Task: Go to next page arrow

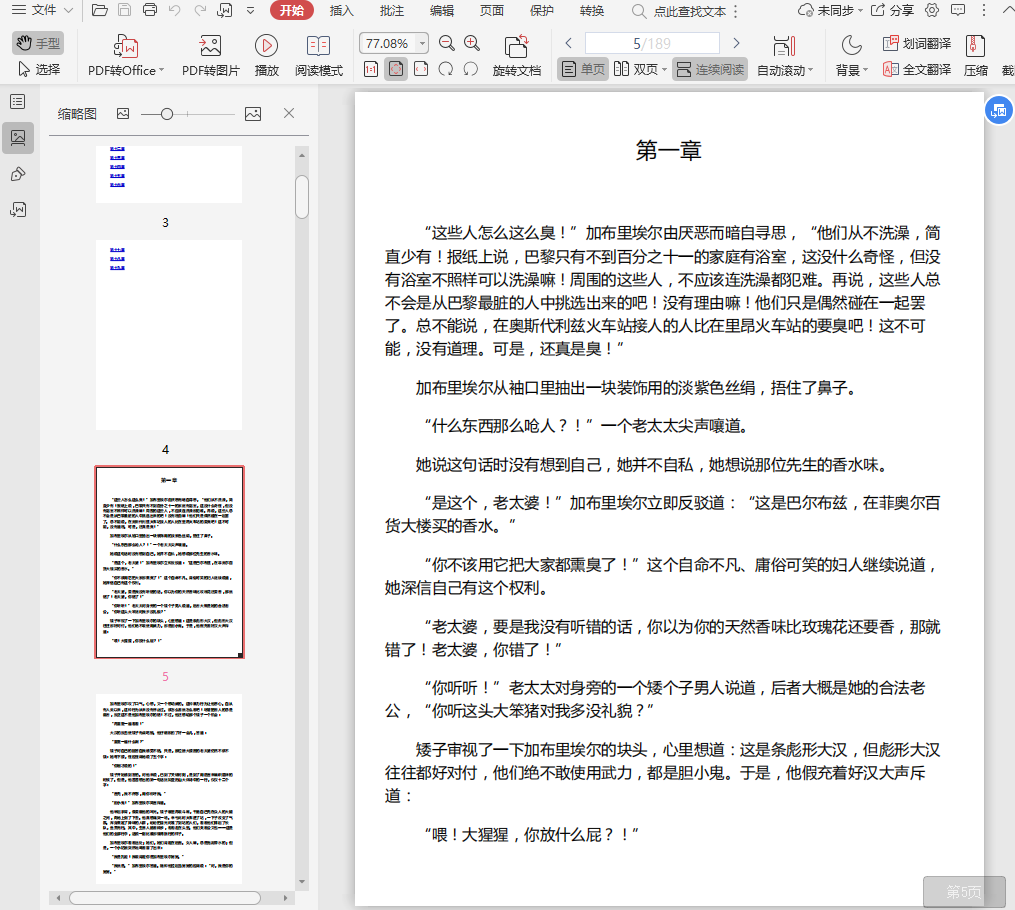Action: (x=736, y=43)
